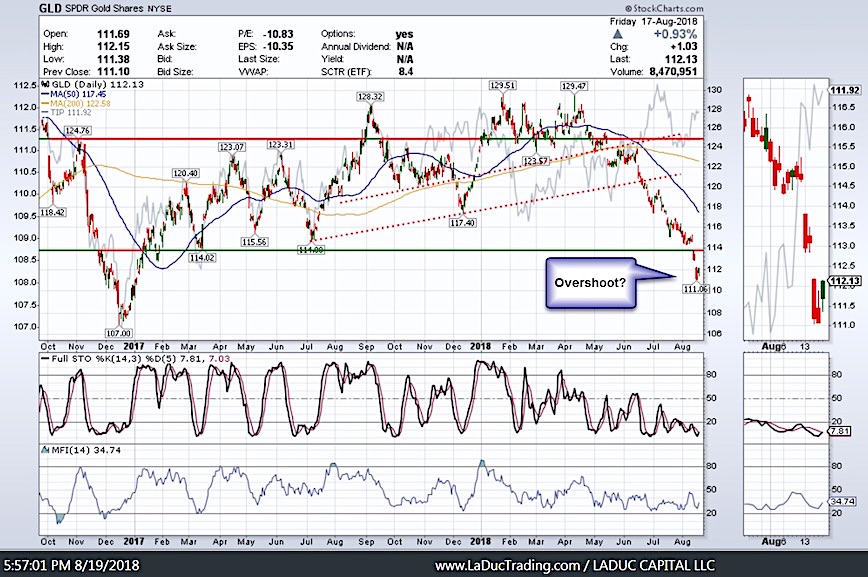Click the Chg value +1.03
This screenshot has width=868, height=577.
(683, 47)
